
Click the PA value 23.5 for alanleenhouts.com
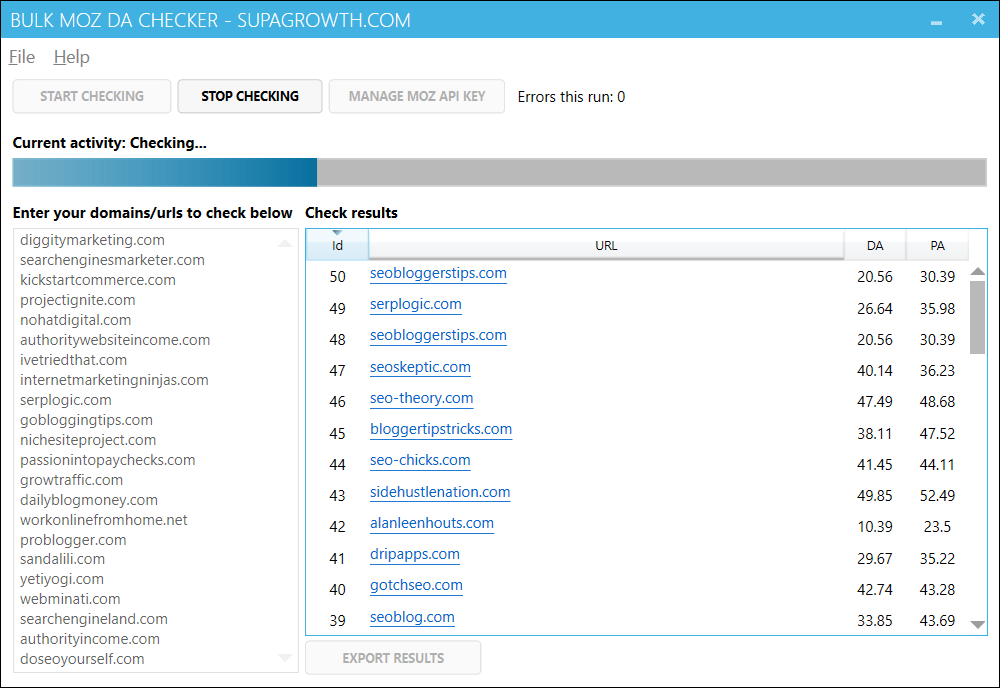[x=937, y=527]
